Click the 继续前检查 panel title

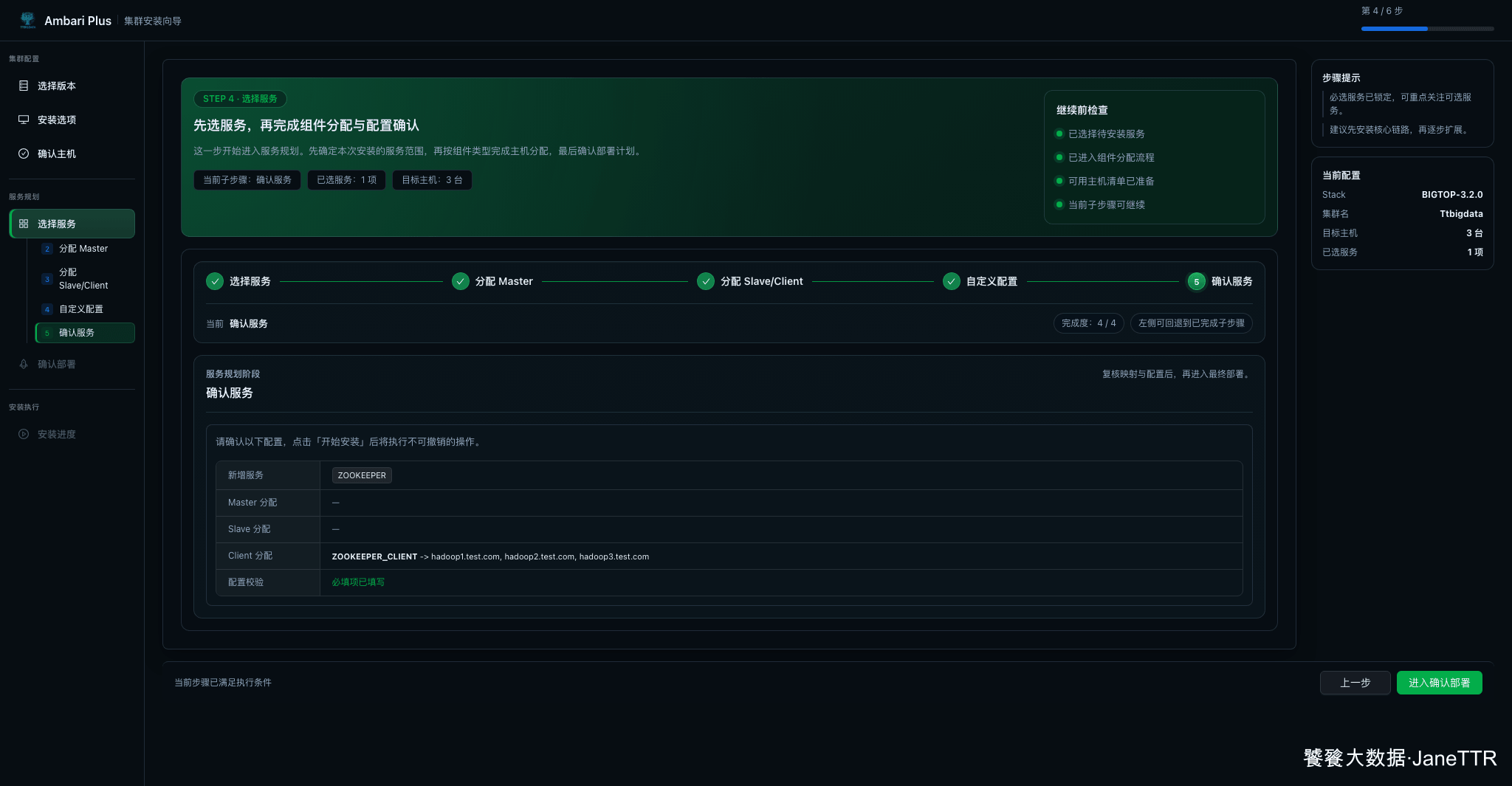click(1082, 110)
